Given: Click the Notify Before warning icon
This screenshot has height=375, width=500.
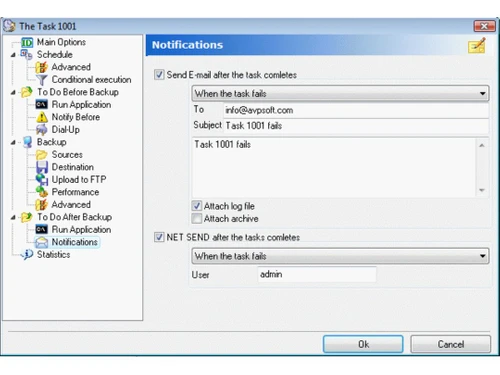Looking at the screenshot, I should tap(42, 117).
